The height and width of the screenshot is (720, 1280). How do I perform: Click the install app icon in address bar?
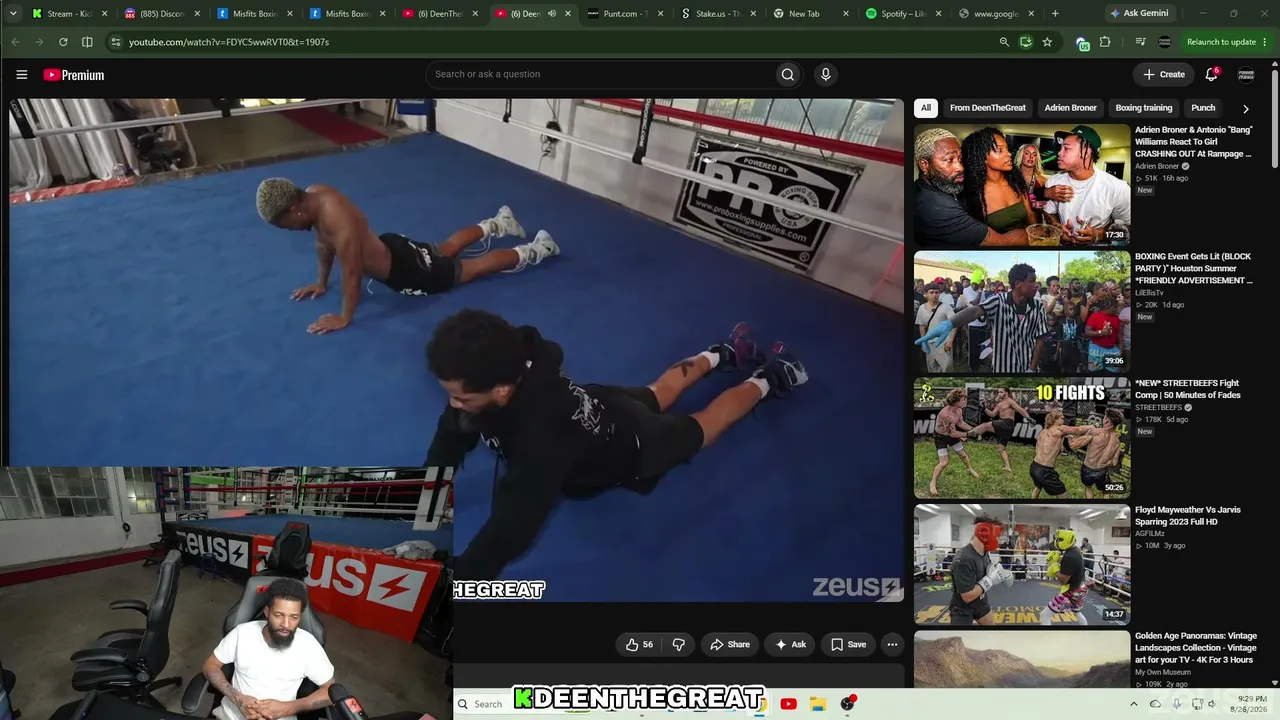(x=1026, y=42)
